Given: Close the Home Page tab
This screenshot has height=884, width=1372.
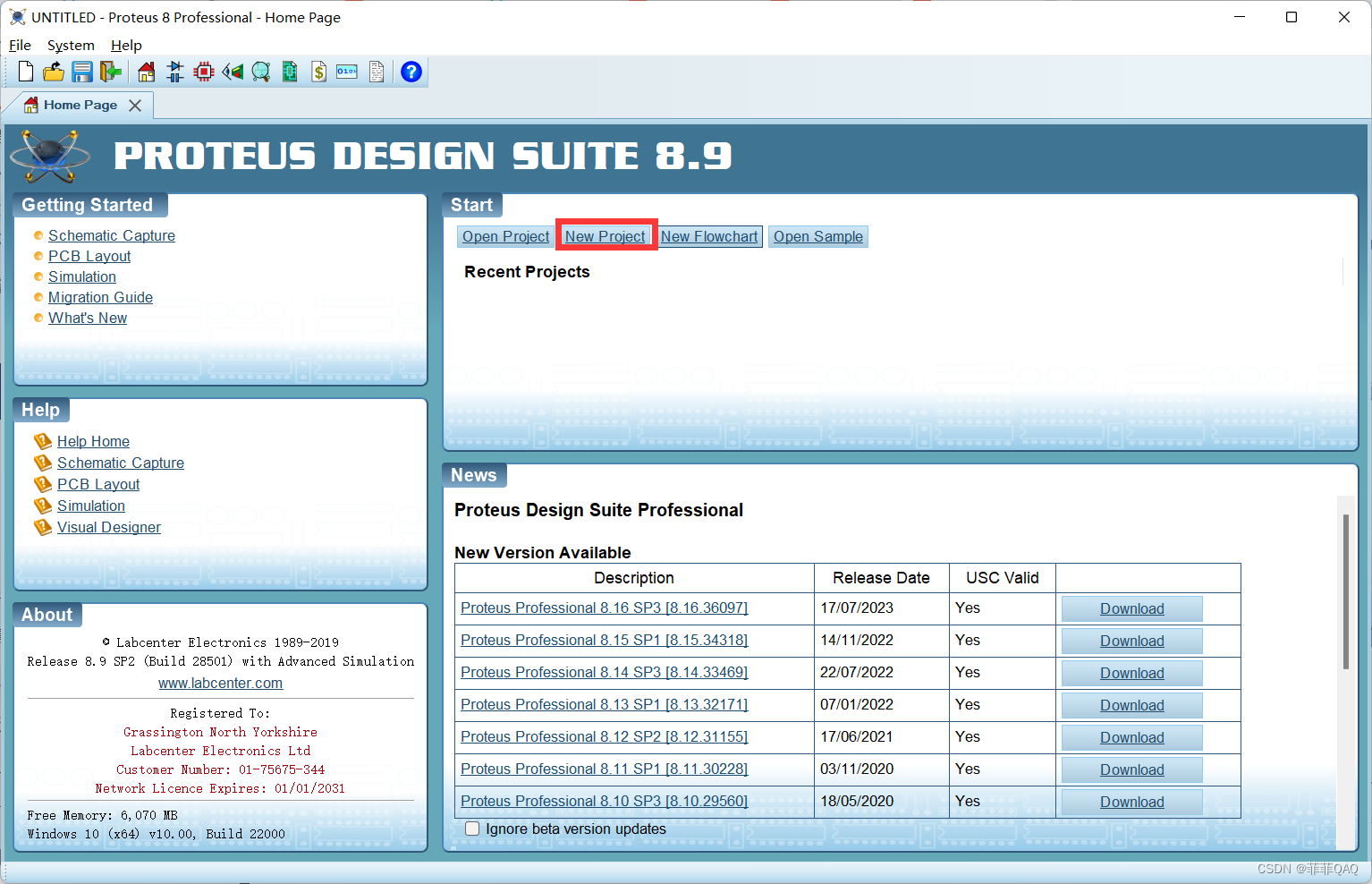Looking at the screenshot, I should (135, 106).
